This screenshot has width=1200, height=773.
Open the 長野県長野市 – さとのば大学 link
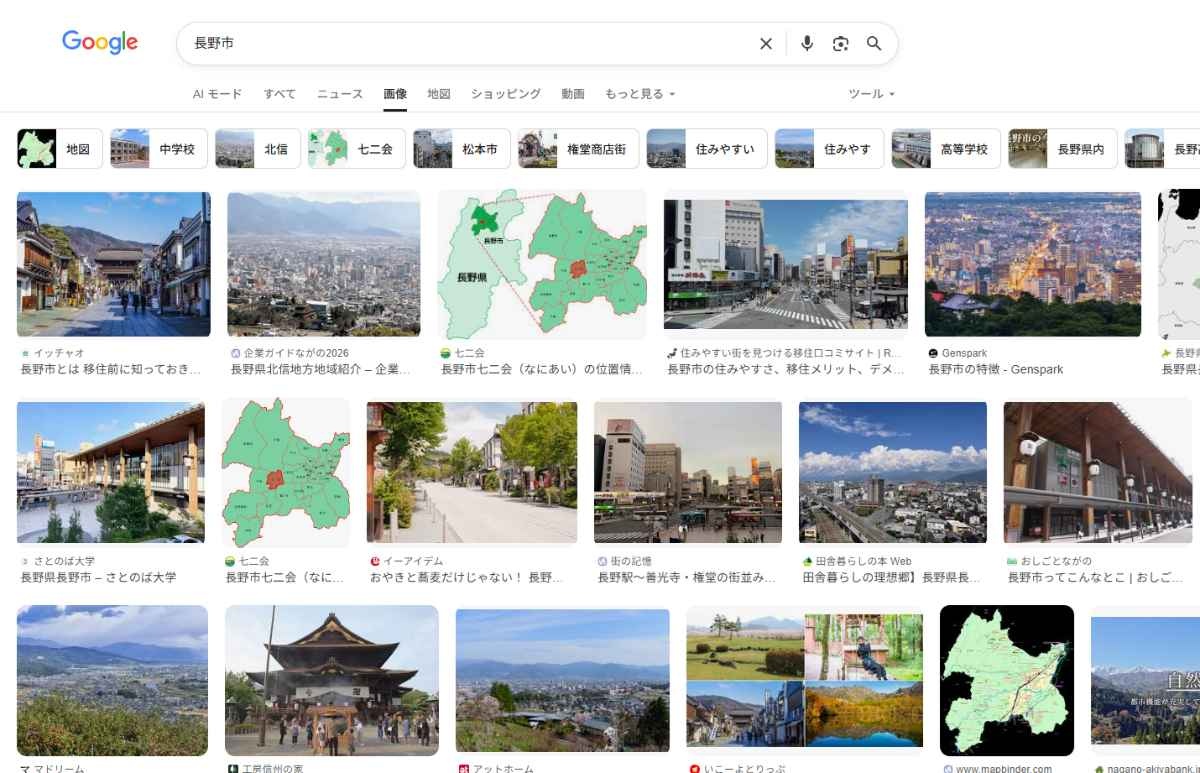(x=98, y=578)
